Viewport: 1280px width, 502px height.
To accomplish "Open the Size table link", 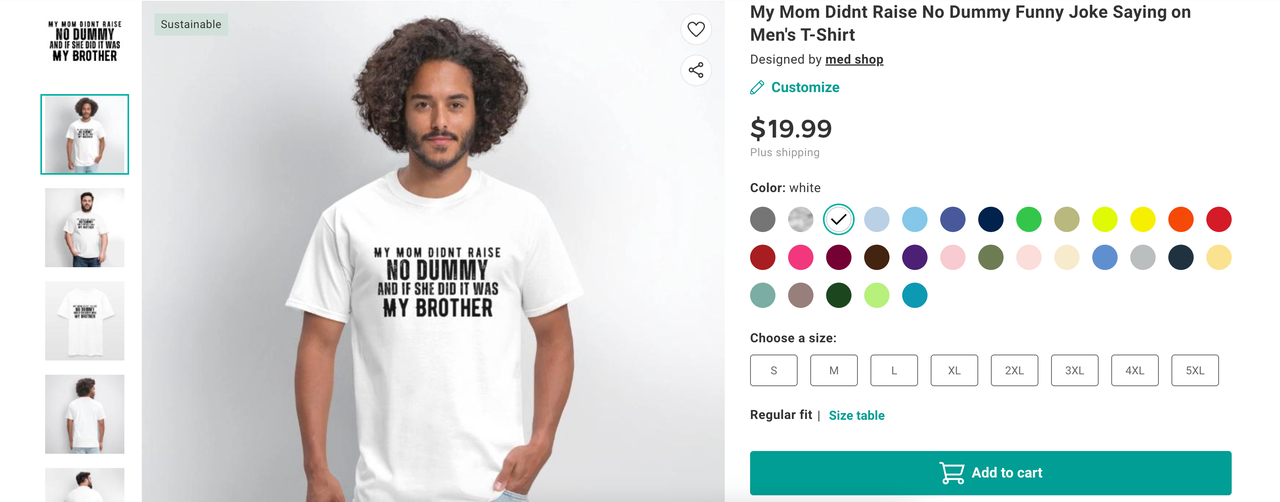I will 856,416.
